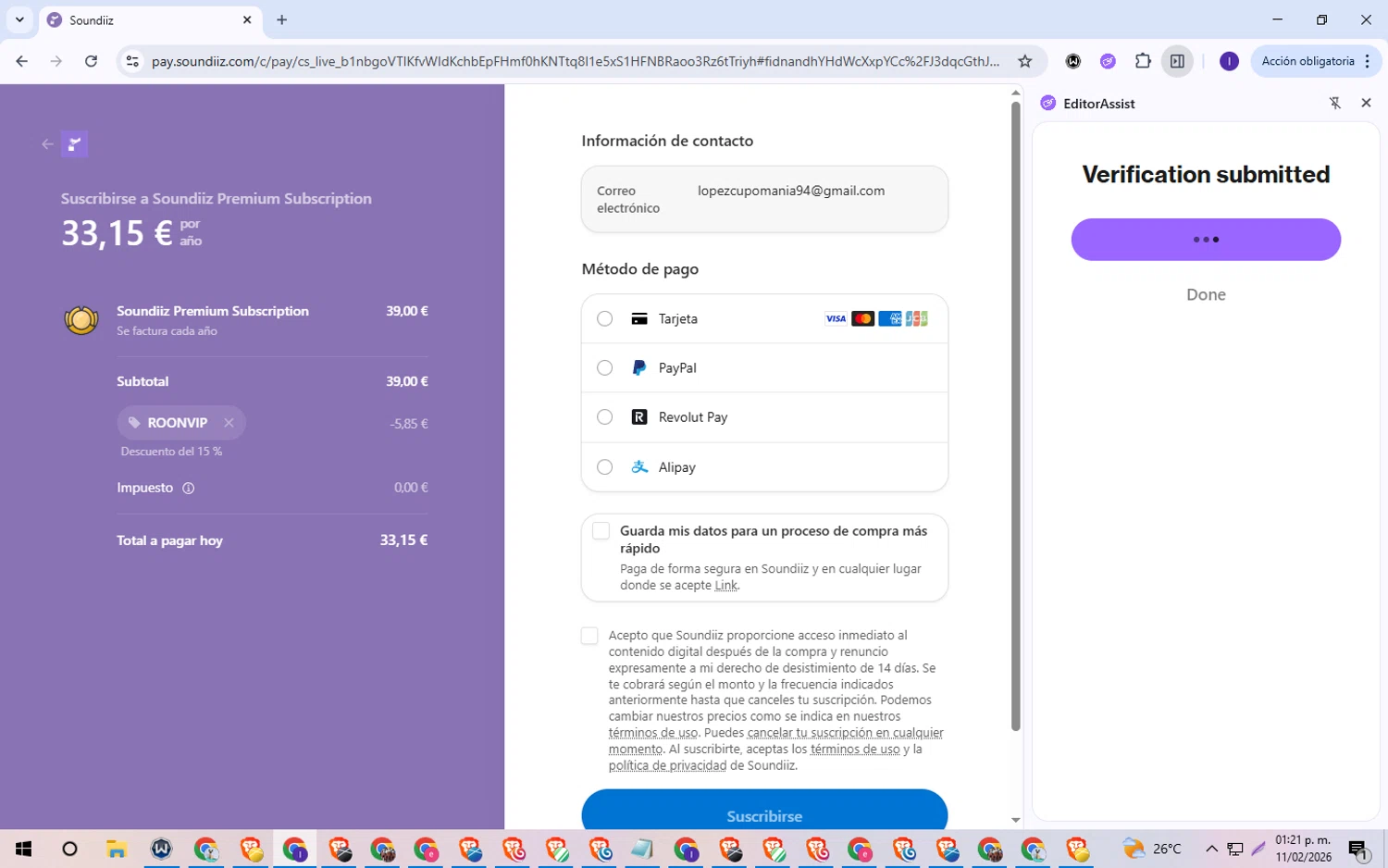The width and height of the screenshot is (1388, 868).
Task: Show hidden system tray icons
Action: (1211, 849)
